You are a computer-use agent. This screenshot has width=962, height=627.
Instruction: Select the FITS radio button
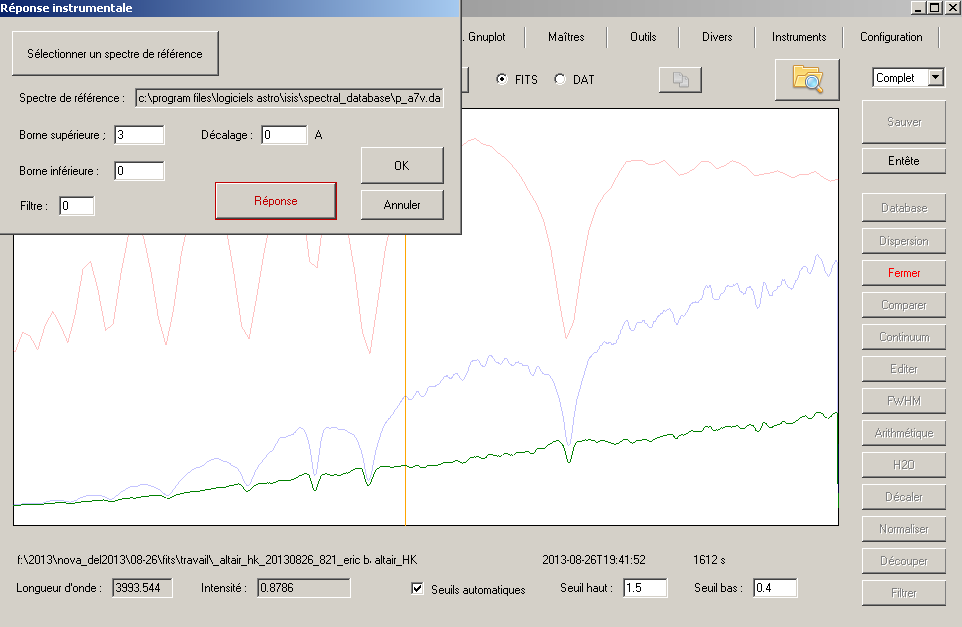[502, 79]
